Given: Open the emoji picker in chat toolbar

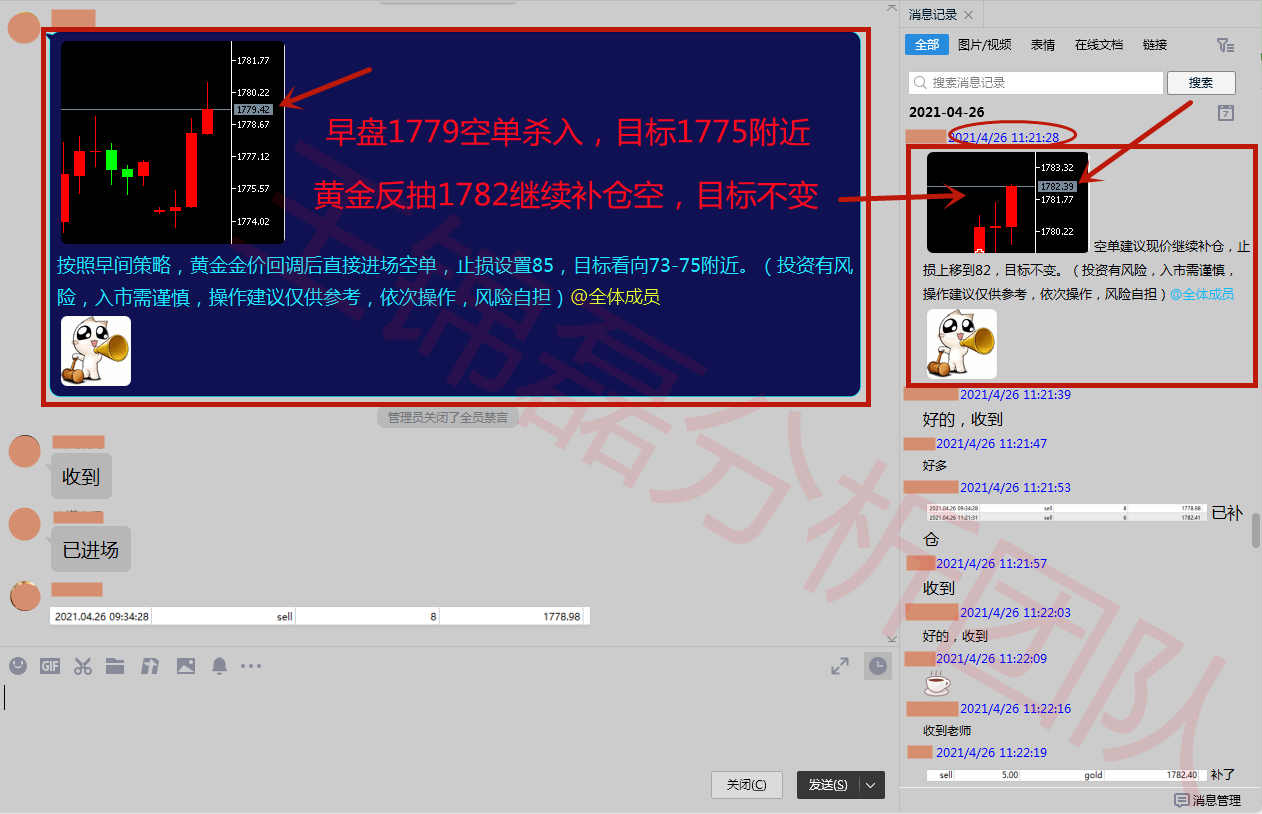Looking at the screenshot, I should click(x=17, y=666).
